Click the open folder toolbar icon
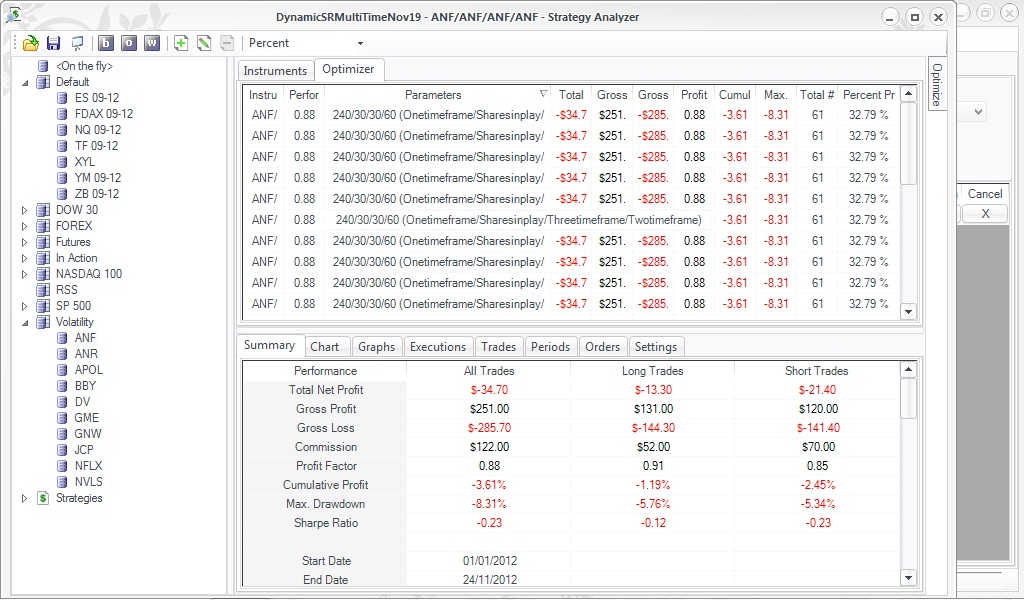The height and width of the screenshot is (600, 1024). click(31, 43)
